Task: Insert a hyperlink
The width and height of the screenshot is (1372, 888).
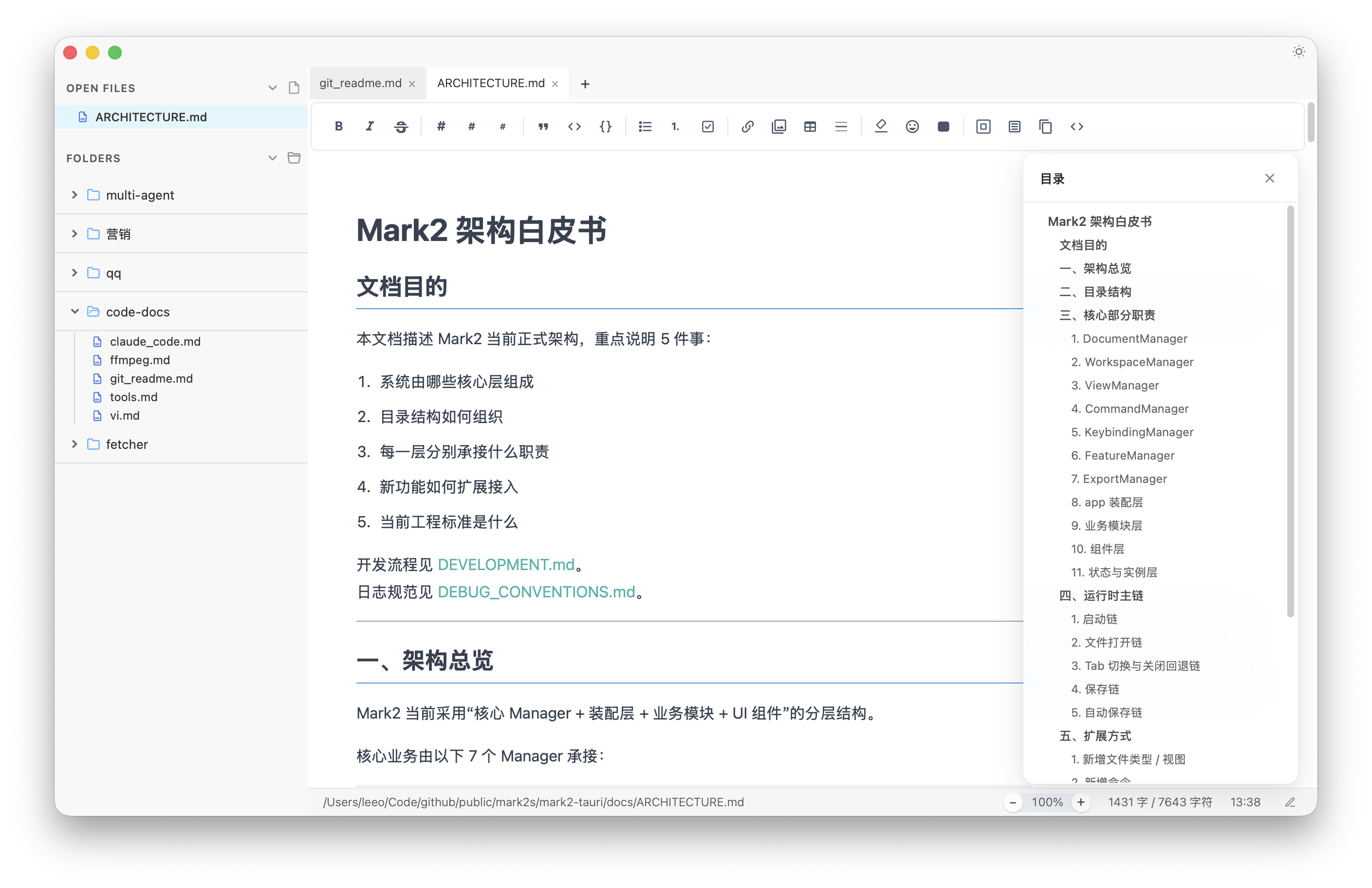Action: (x=747, y=126)
